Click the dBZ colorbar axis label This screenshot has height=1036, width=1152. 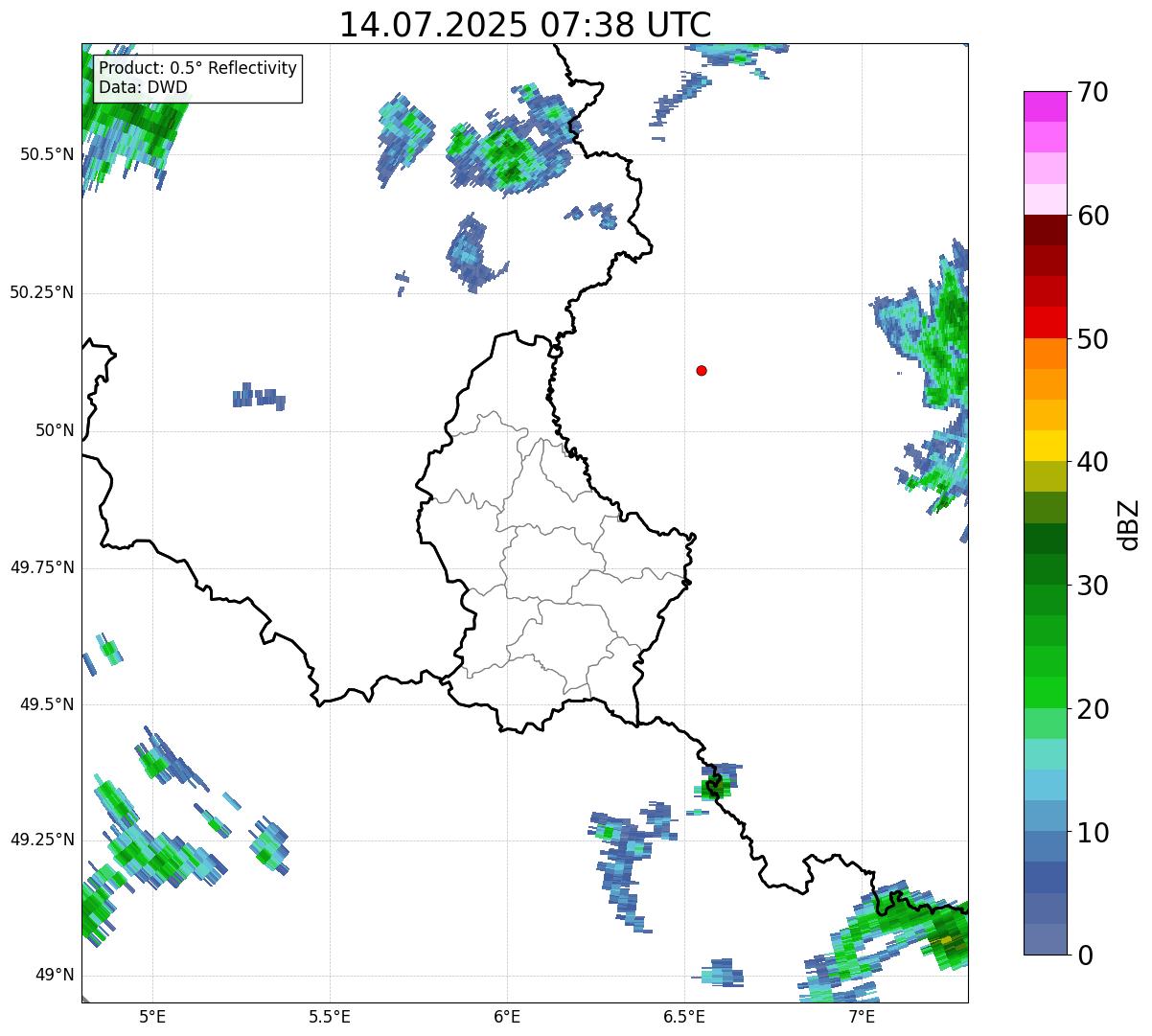tap(1129, 523)
